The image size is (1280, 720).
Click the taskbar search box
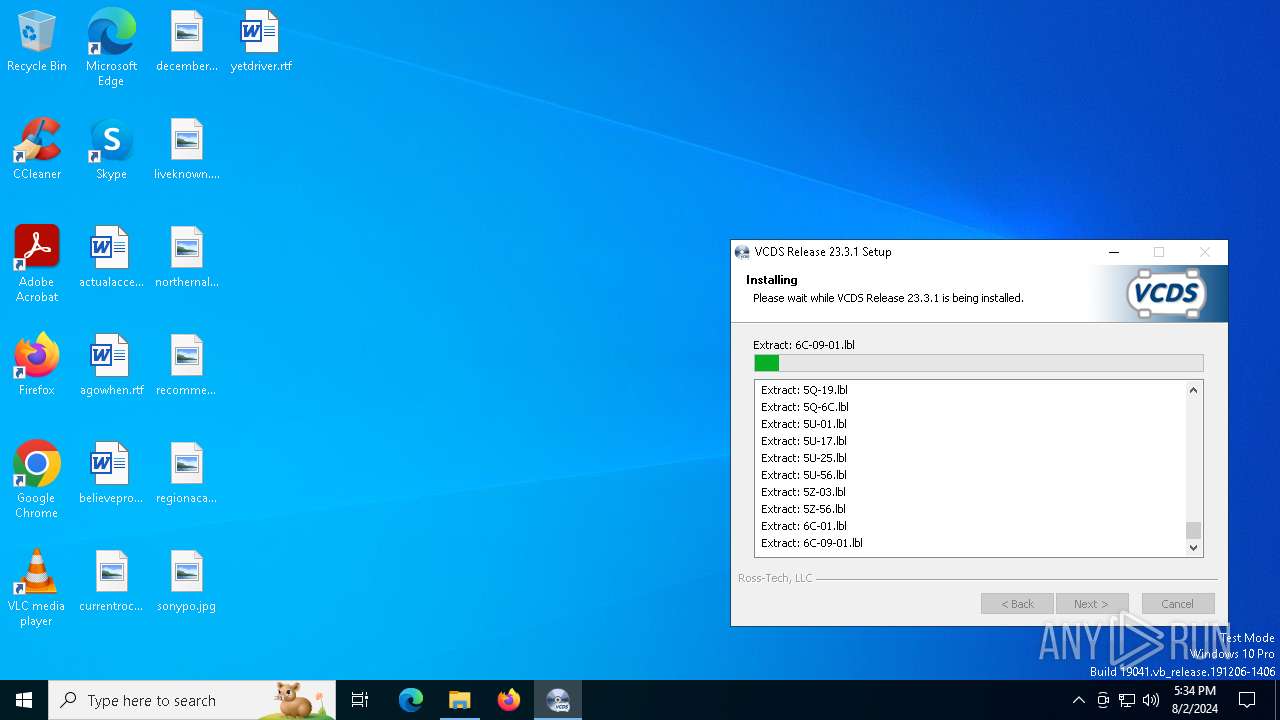pos(192,700)
